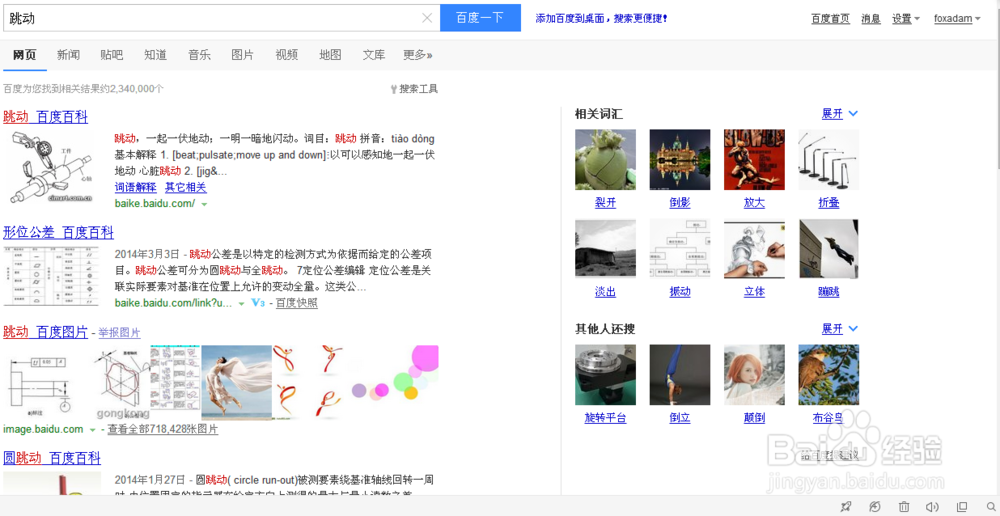The width and height of the screenshot is (1000, 516).
Task: Click the 举报图片 report image link
Action: pyautogui.click(x=119, y=332)
